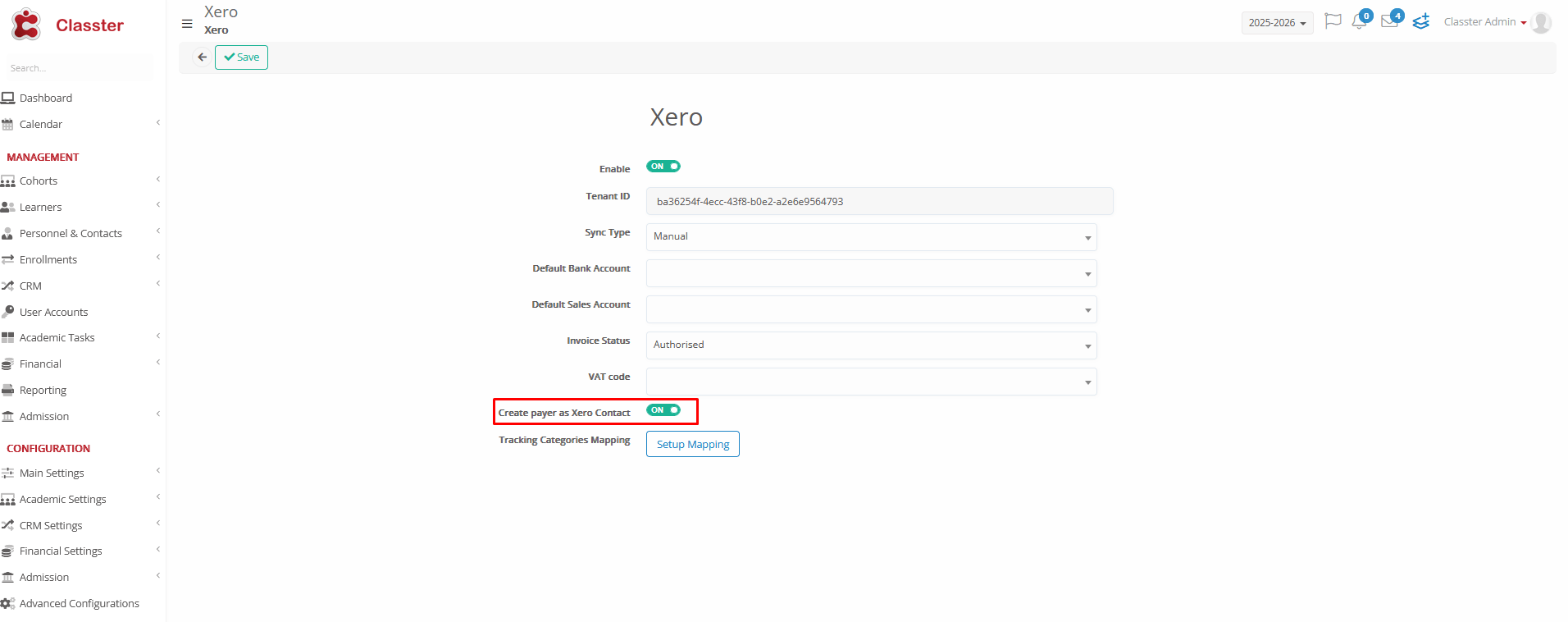
Task: Open CRM Settings in the sidebar
Action: (x=51, y=526)
